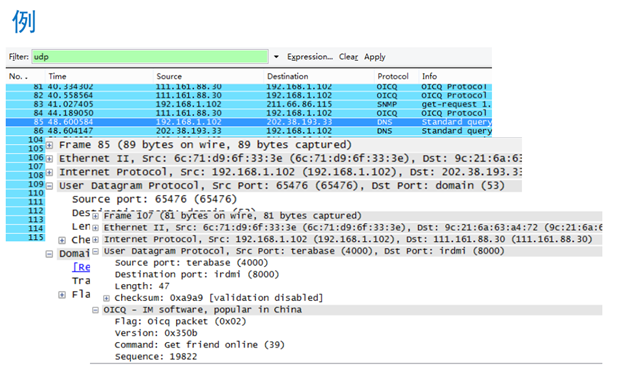Open the Expression... filter builder
This screenshot has height=371, width=640.
(x=310, y=57)
